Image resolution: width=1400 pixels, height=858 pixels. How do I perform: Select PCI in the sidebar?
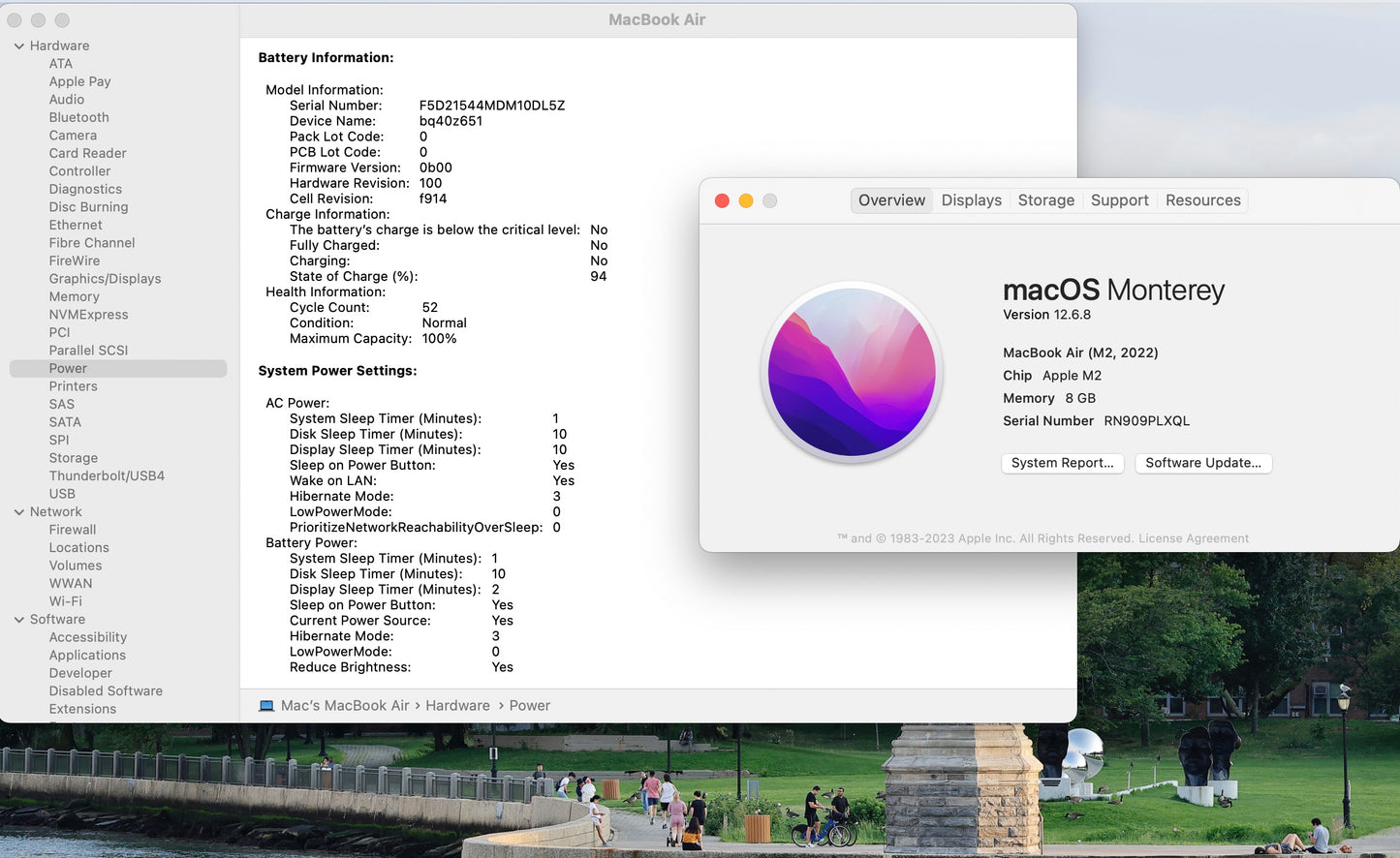click(60, 332)
